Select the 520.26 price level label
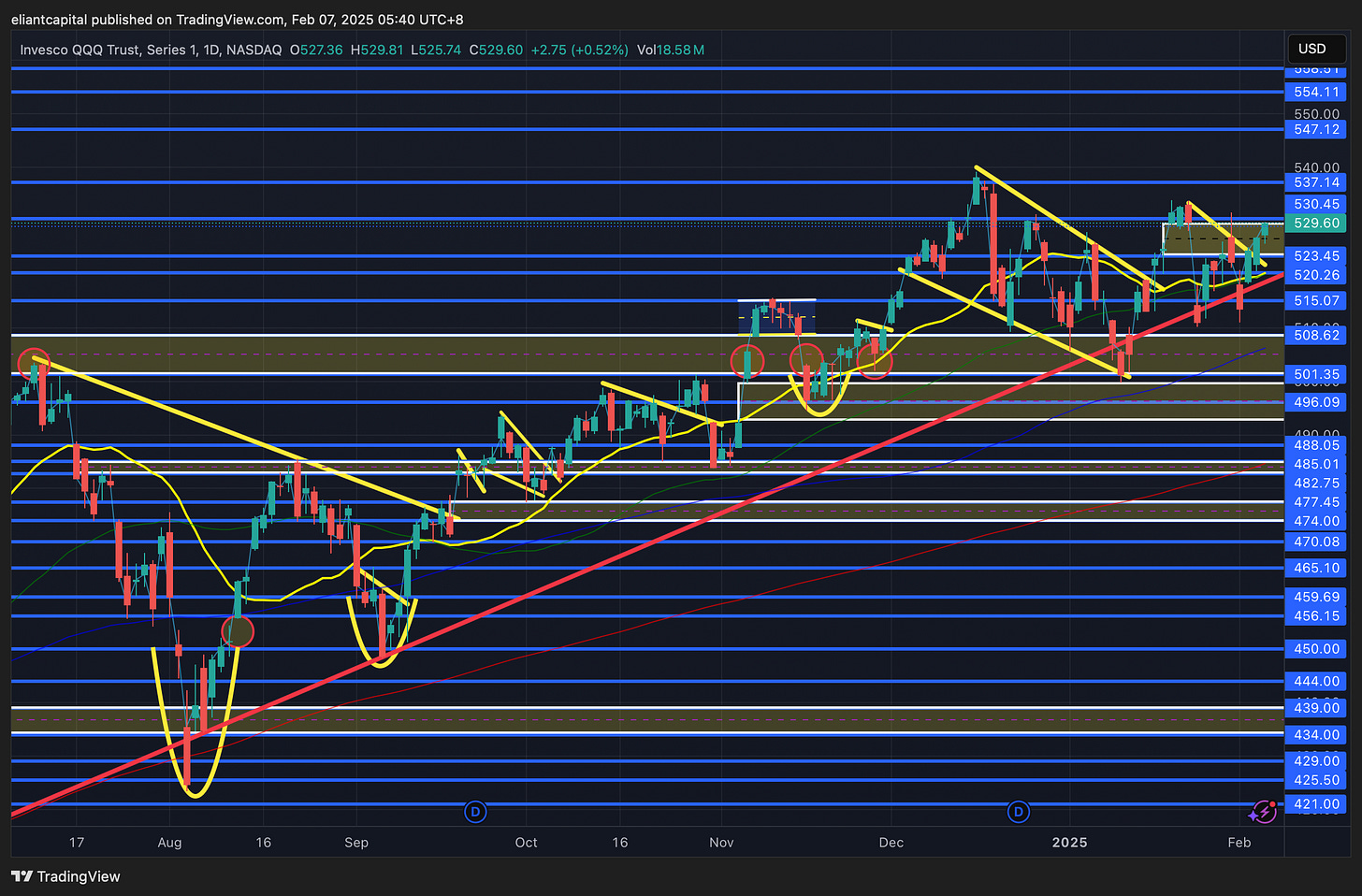Viewport: 1362px width, 896px height. [x=1317, y=275]
